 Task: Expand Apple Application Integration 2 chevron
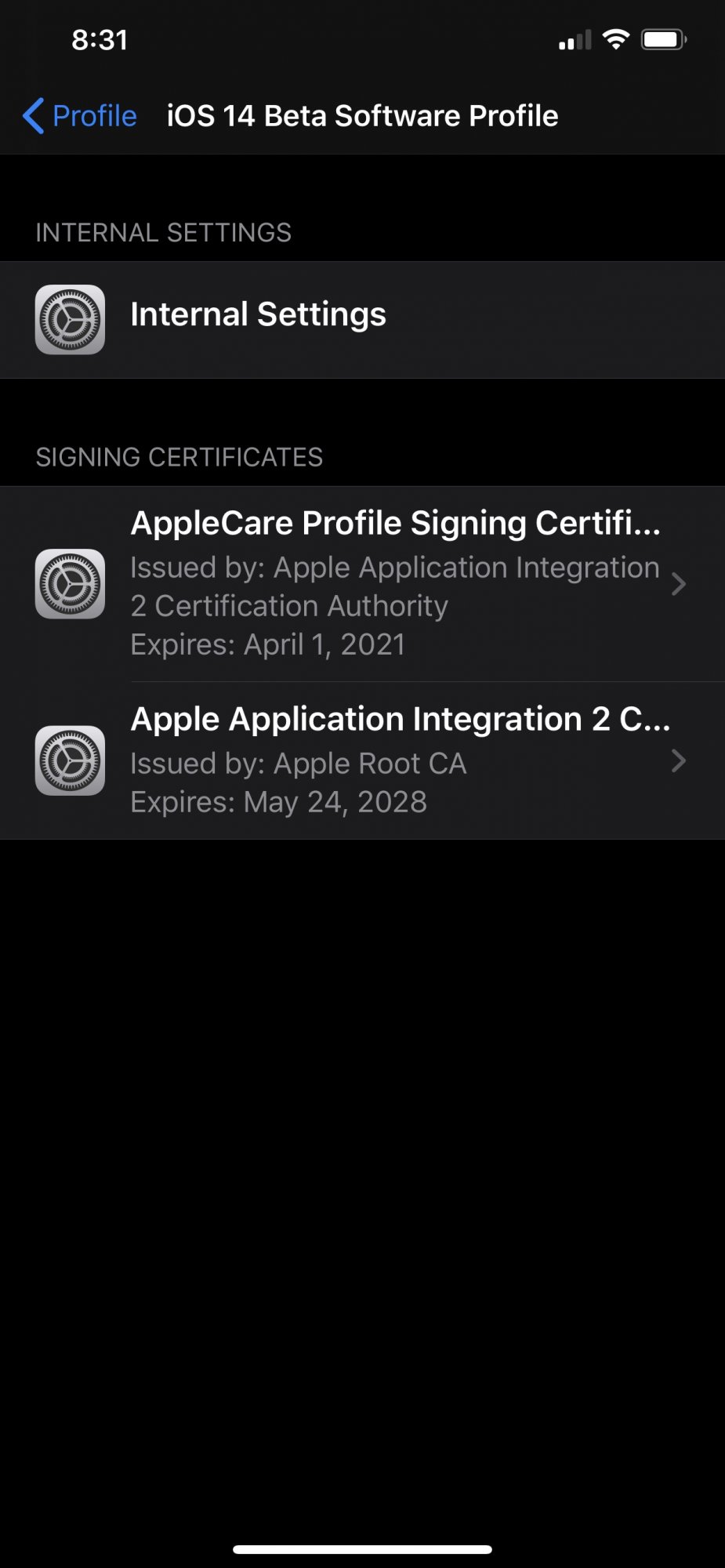coord(679,760)
